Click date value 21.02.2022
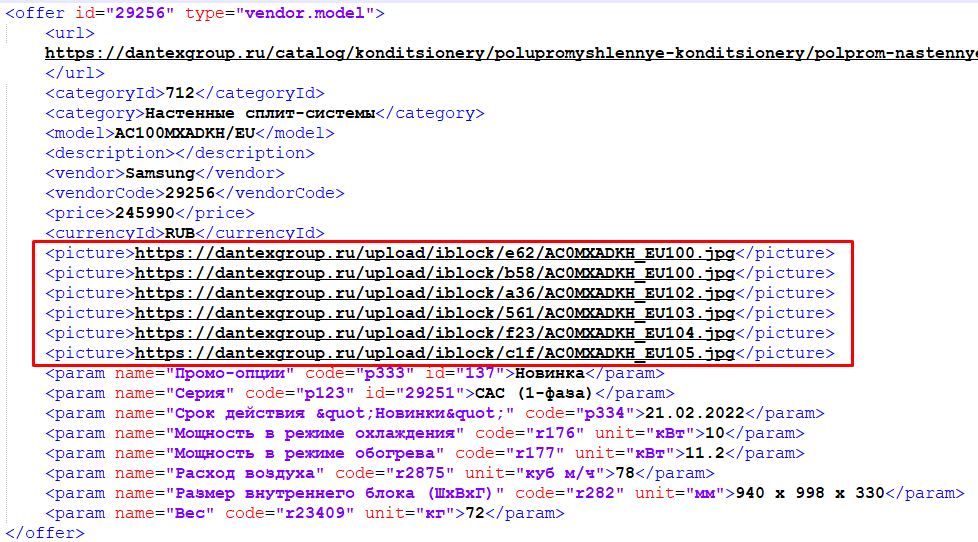 pos(695,413)
